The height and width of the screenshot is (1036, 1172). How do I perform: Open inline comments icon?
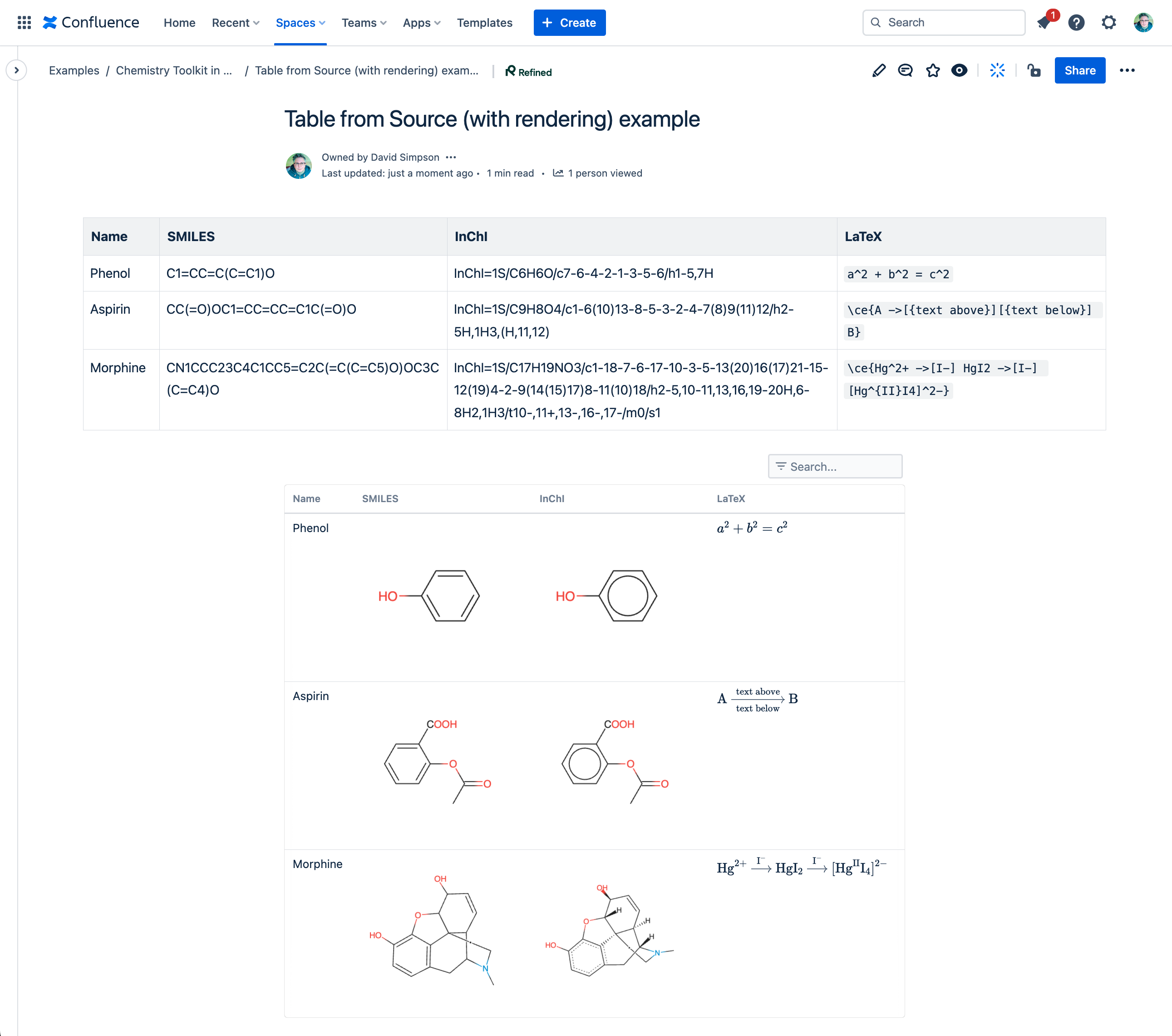[x=906, y=70]
